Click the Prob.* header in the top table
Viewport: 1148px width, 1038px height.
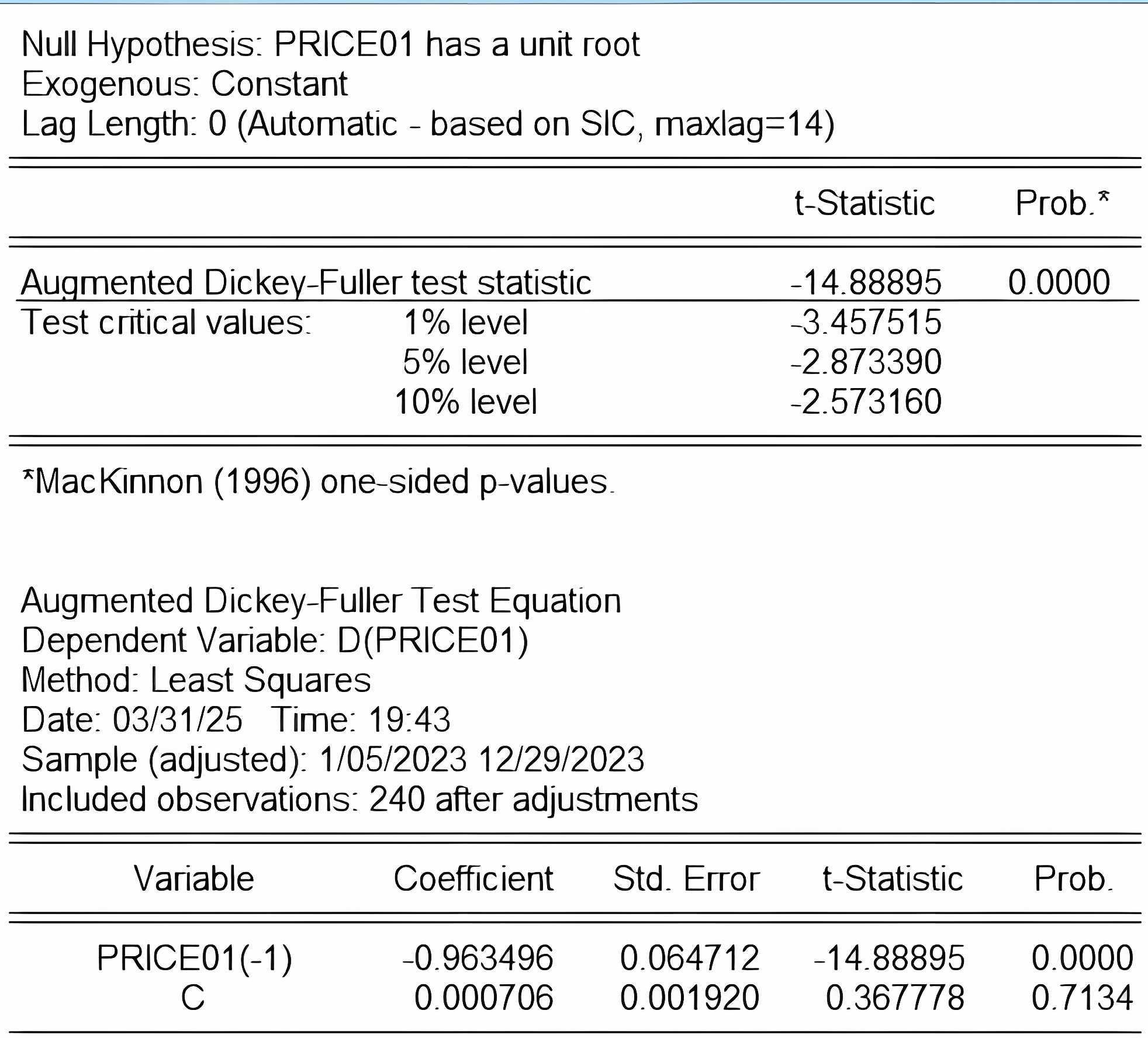click(1061, 203)
